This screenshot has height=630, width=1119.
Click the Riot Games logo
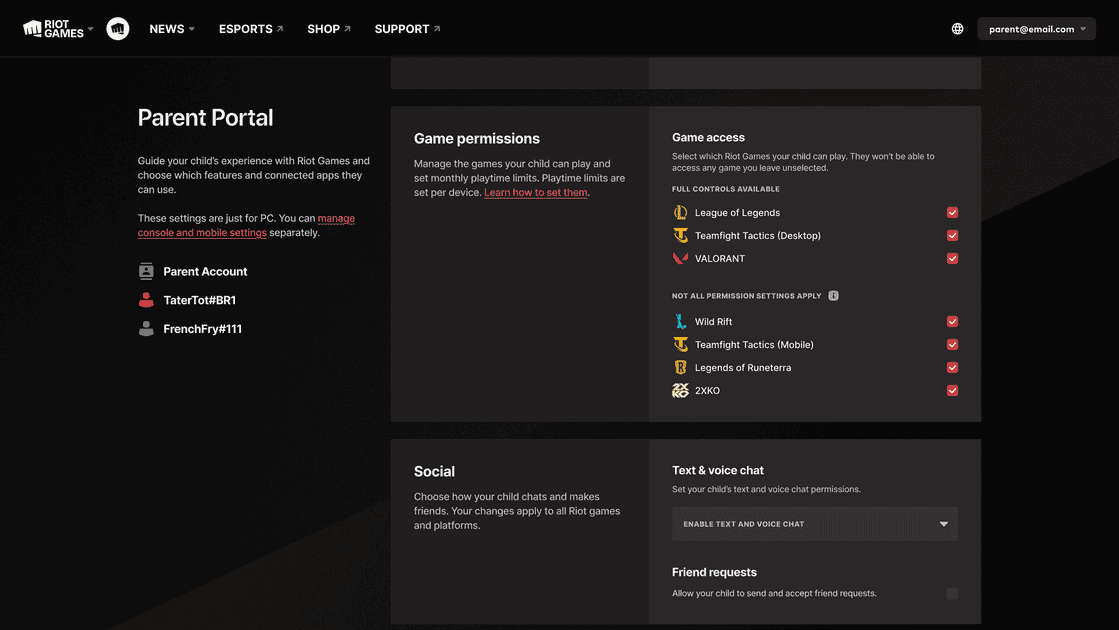[x=54, y=29]
